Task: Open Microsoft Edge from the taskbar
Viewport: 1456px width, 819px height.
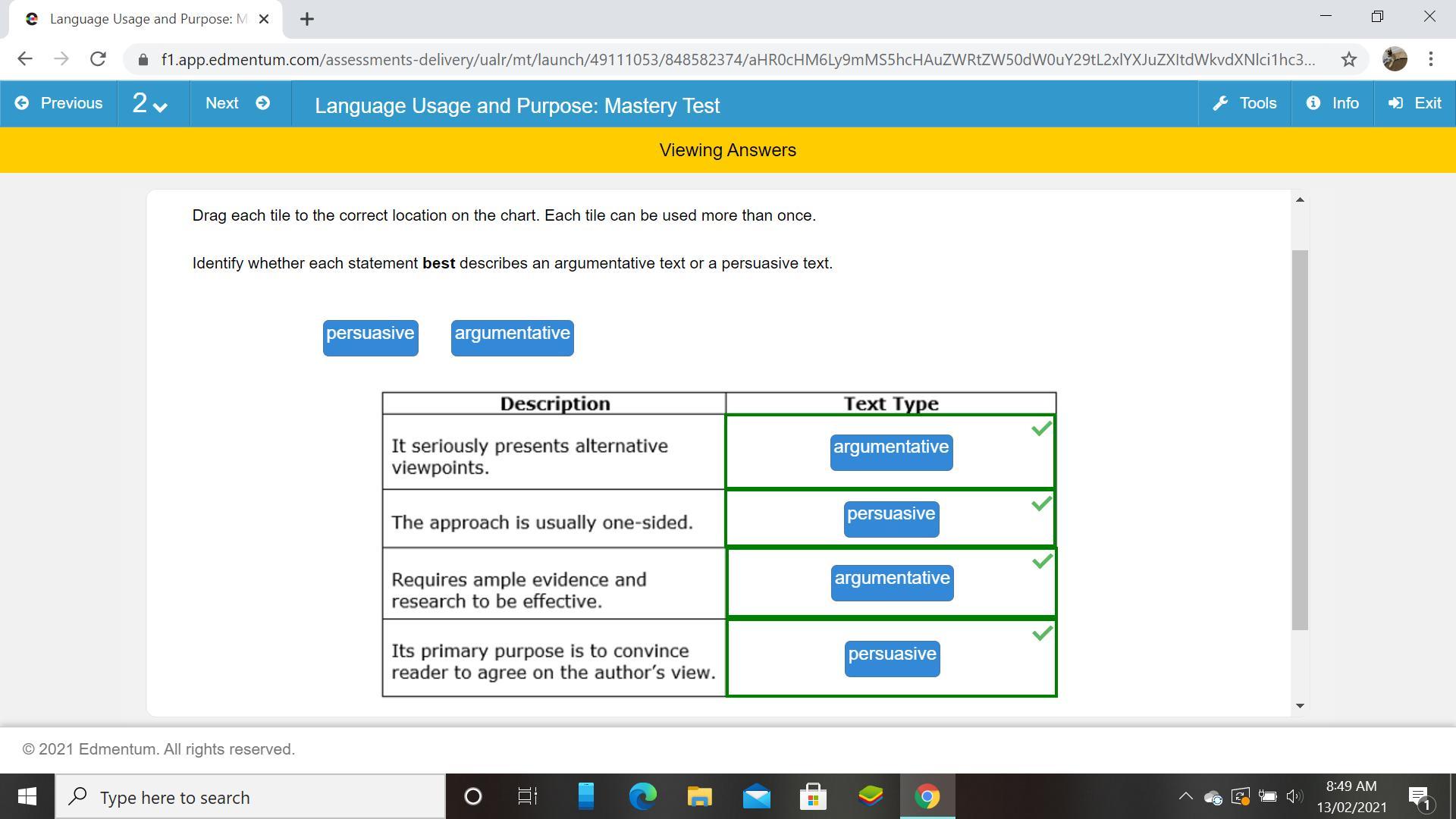Action: click(x=642, y=796)
